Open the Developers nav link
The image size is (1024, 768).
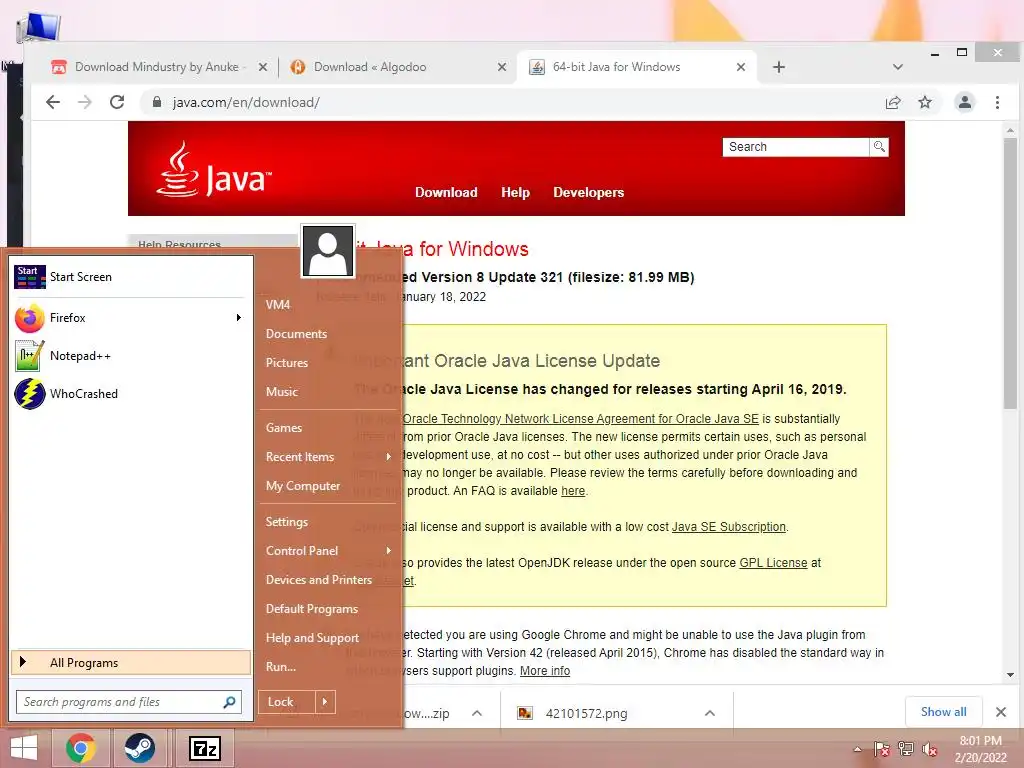click(588, 192)
